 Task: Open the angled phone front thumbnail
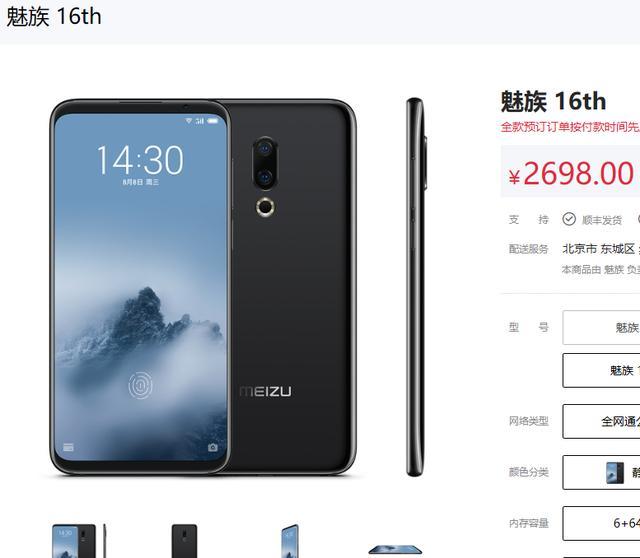pyautogui.click(x=290, y=541)
